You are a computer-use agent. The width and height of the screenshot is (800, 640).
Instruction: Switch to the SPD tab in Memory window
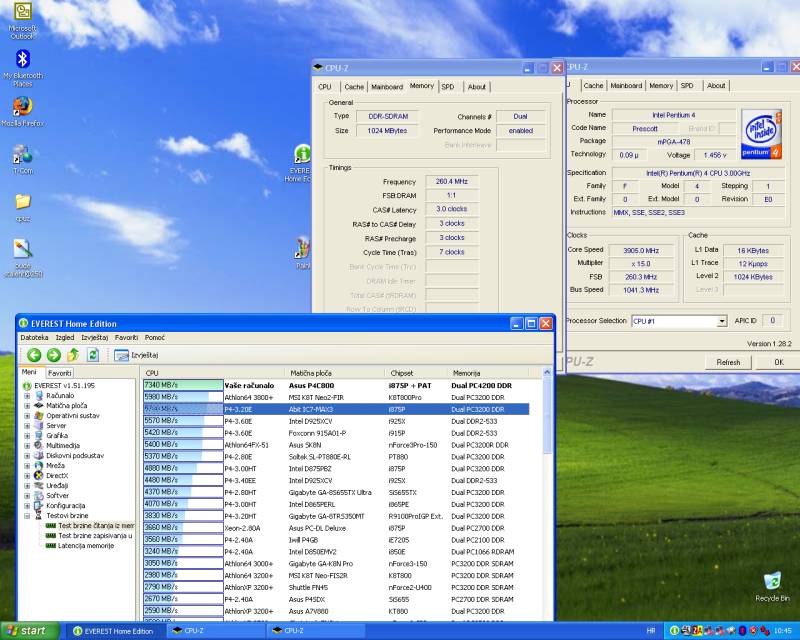[448, 87]
